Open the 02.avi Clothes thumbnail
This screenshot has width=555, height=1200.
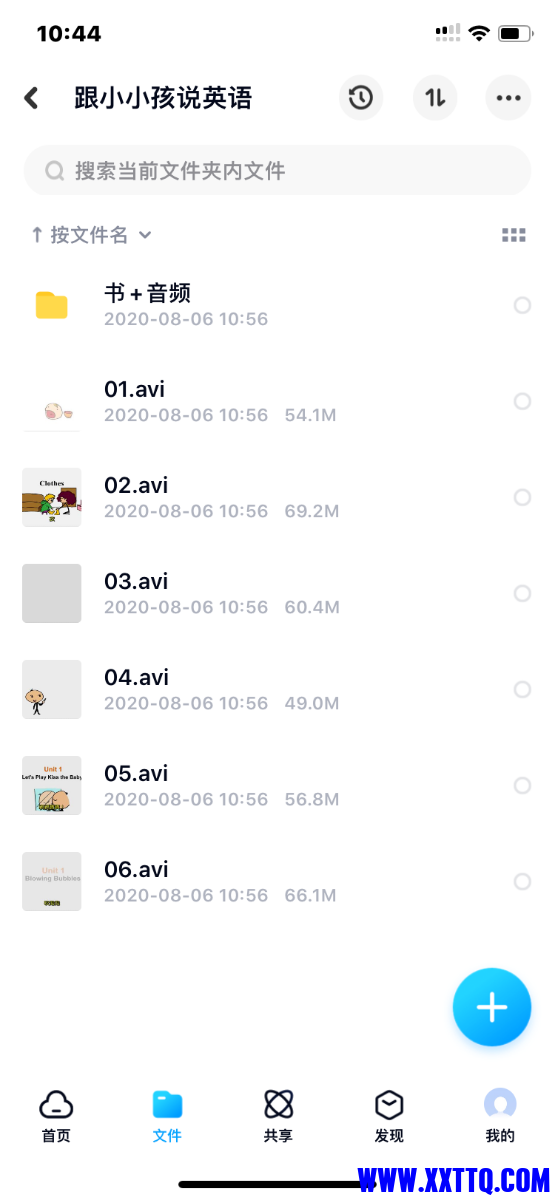pyautogui.click(x=52, y=497)
